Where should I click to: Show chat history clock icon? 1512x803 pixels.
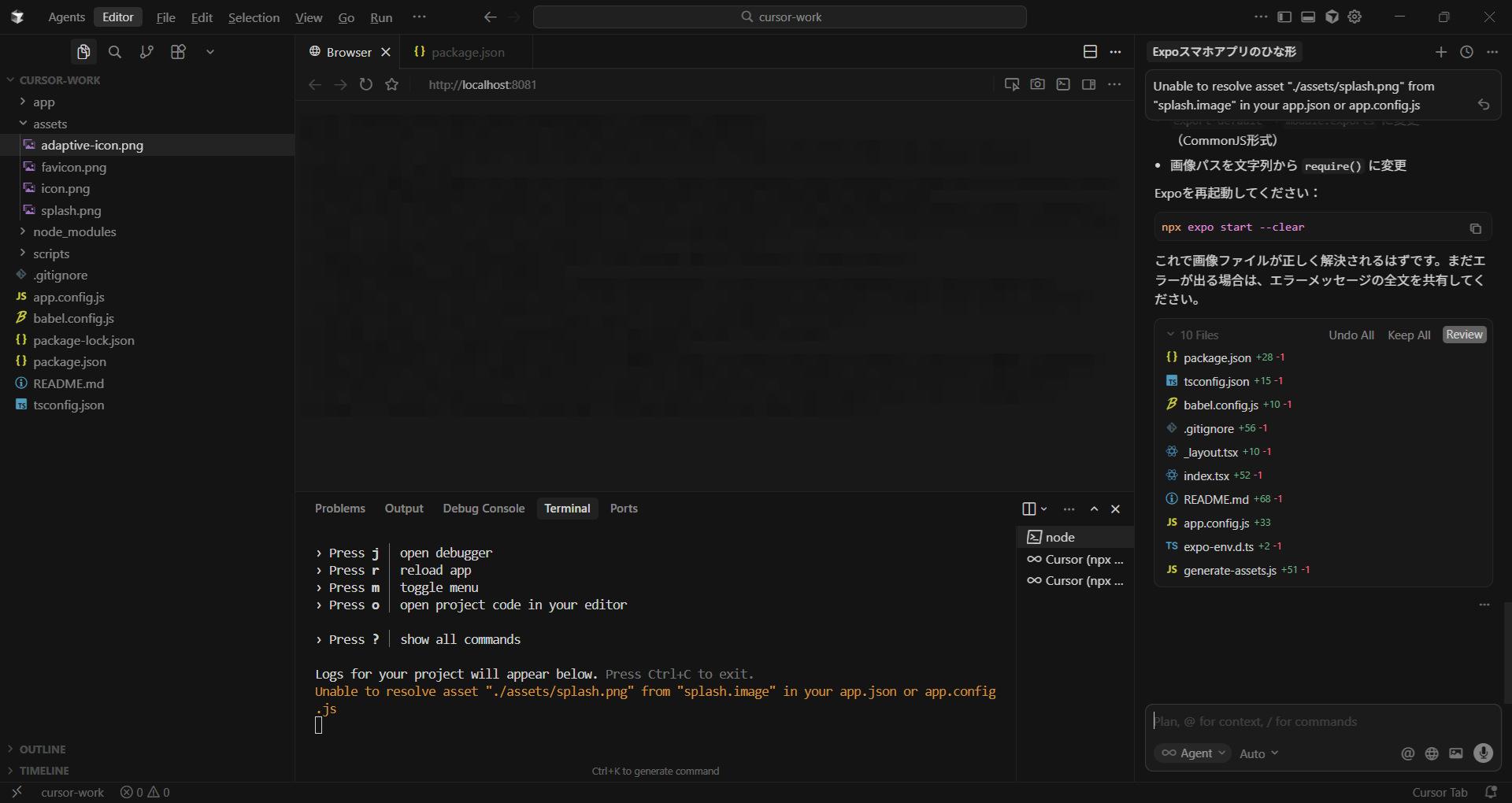click(x=1466, y=52)
